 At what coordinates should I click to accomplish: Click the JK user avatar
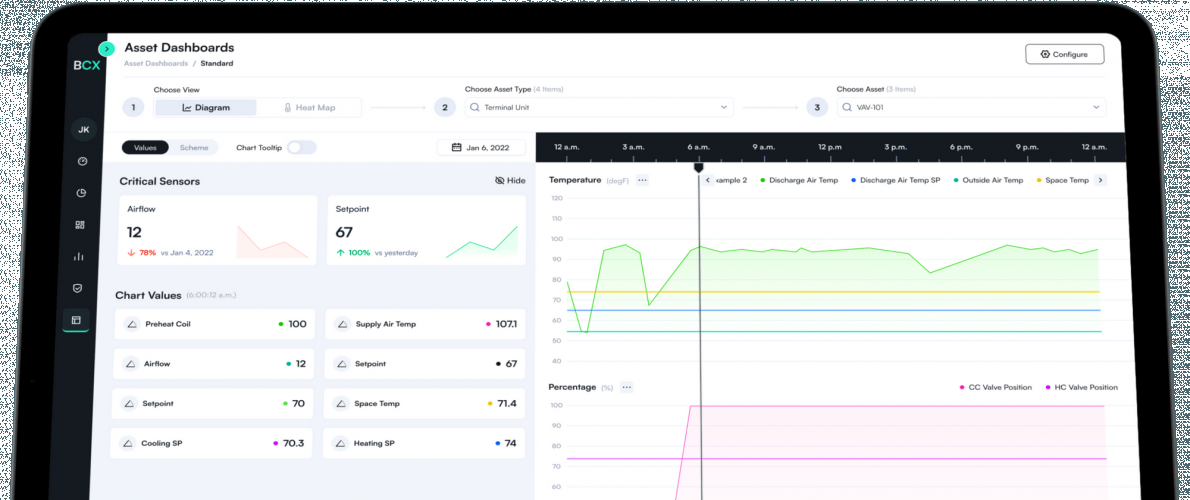[x=83, y=129]
